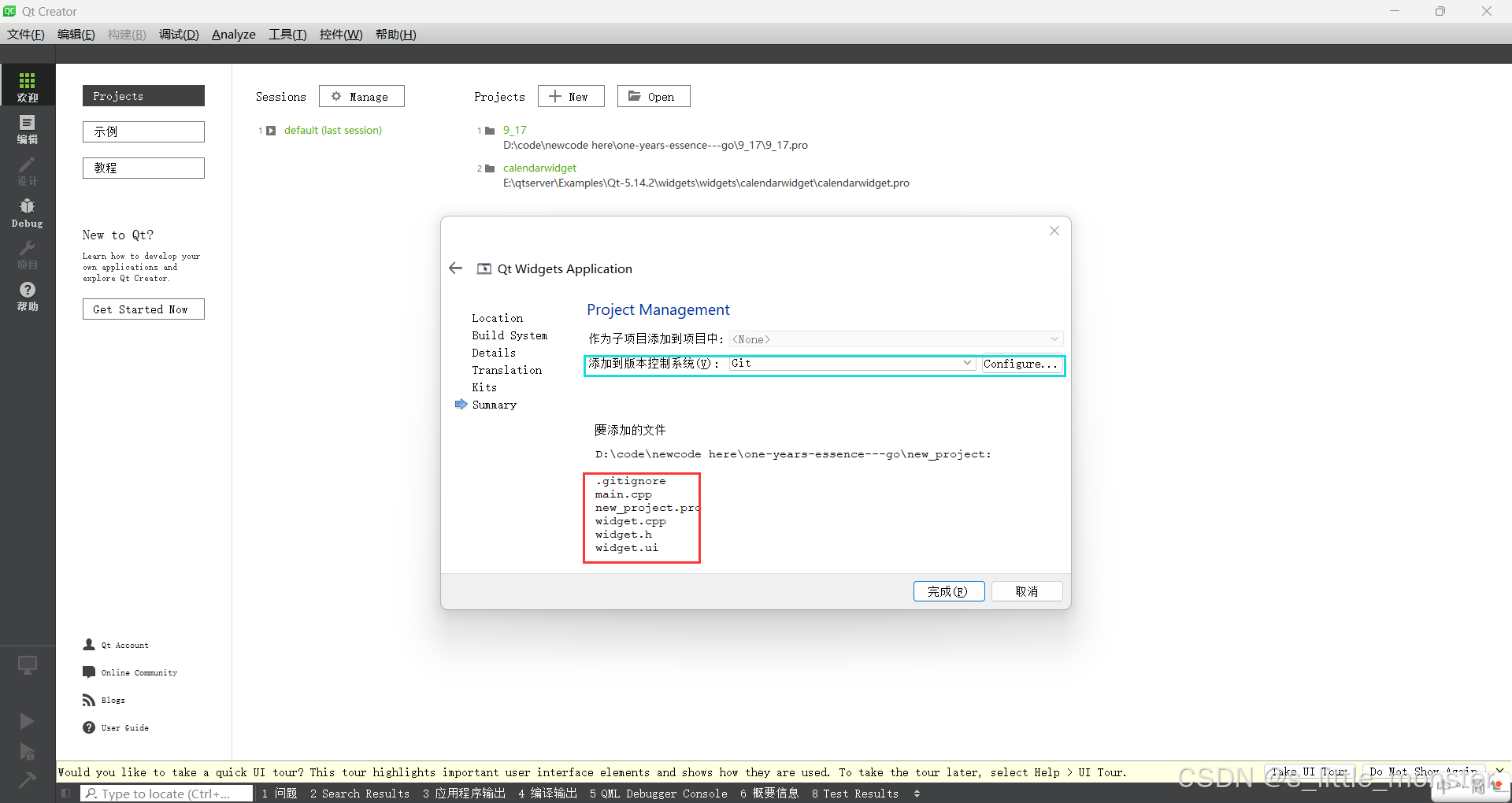This screenshot has height=803, width=1512.
Task: Open the Analyze menu
Action: coord(234,35)
